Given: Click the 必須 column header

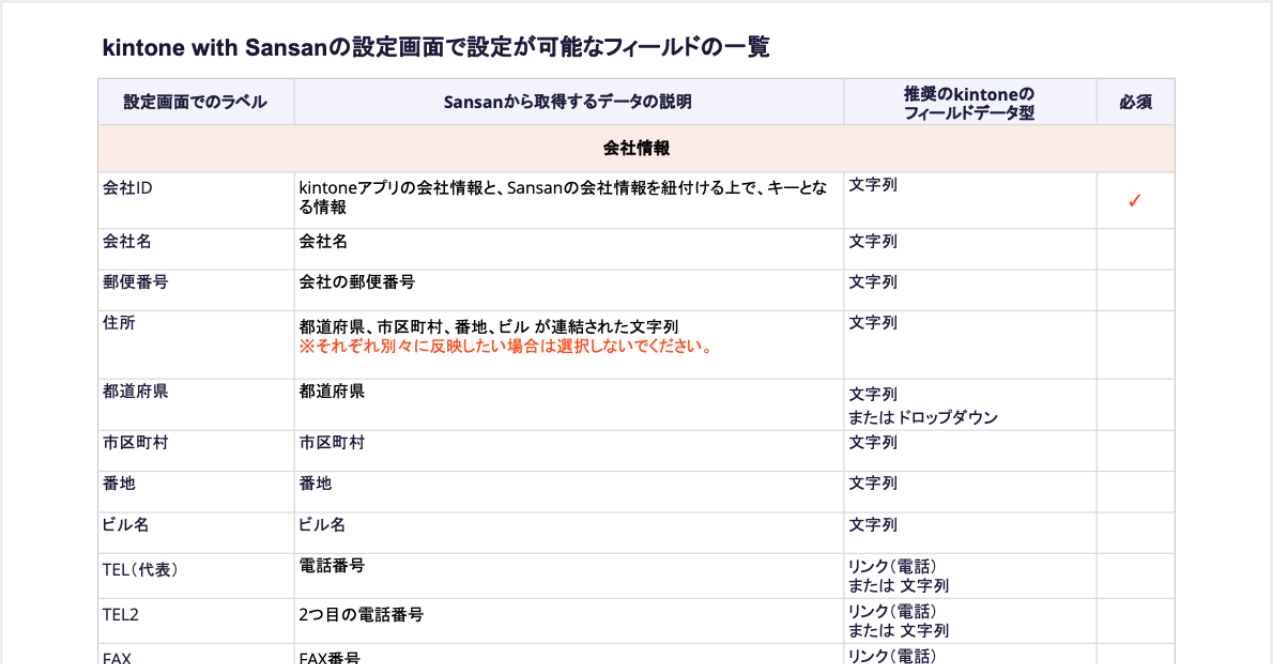Looking at the screenshot, I should pyautogui.click(x=1135, y=102).
